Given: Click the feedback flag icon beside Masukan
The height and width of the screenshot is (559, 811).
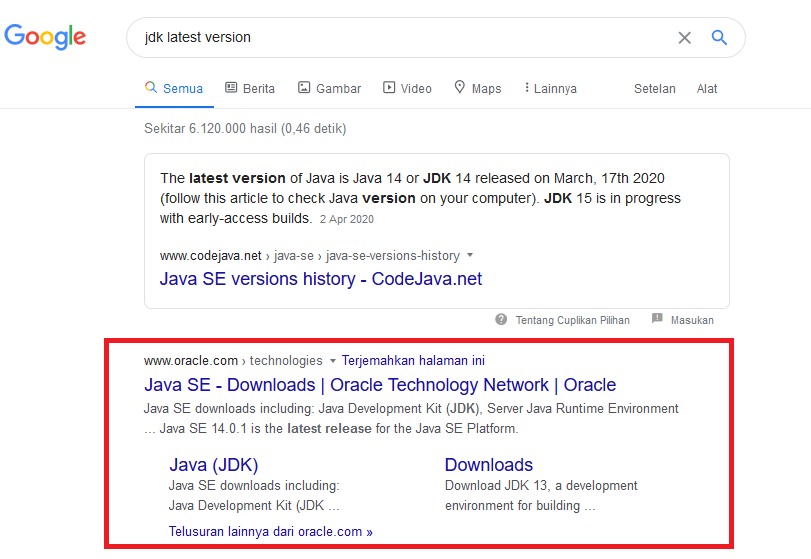Looking at the screenshot, I should [657, 319].
